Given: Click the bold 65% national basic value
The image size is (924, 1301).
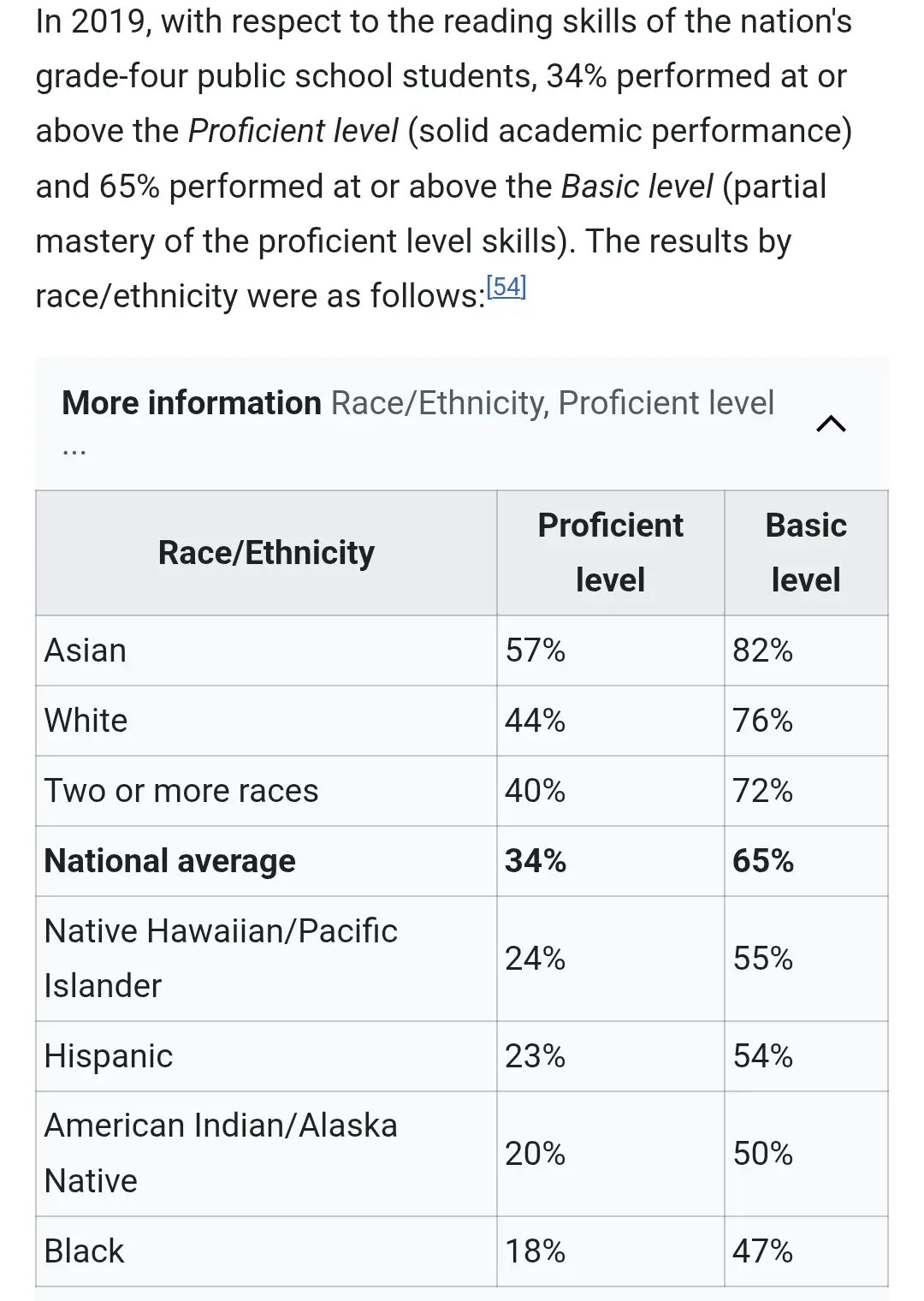Looking at the screenshot, I should tap(763, 861).
